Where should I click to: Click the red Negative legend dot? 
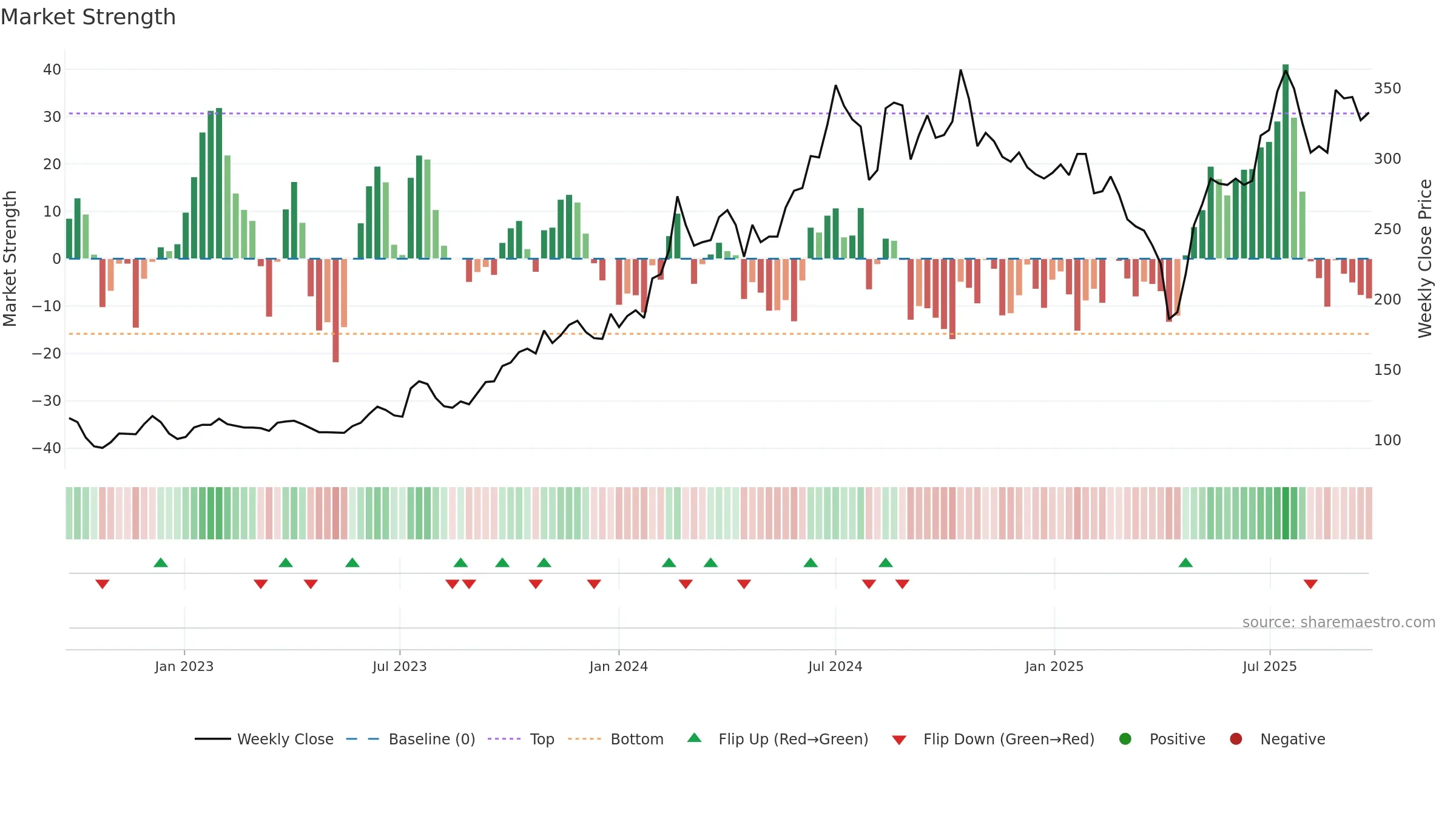[1236, 739]
